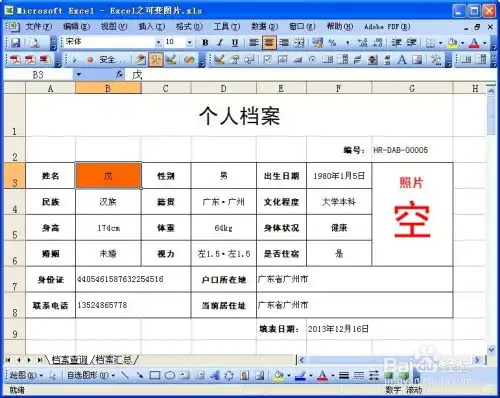Open the 文件 menu
Image resolution: width=500 pixels, height=398 pixels.
(39, 27)
